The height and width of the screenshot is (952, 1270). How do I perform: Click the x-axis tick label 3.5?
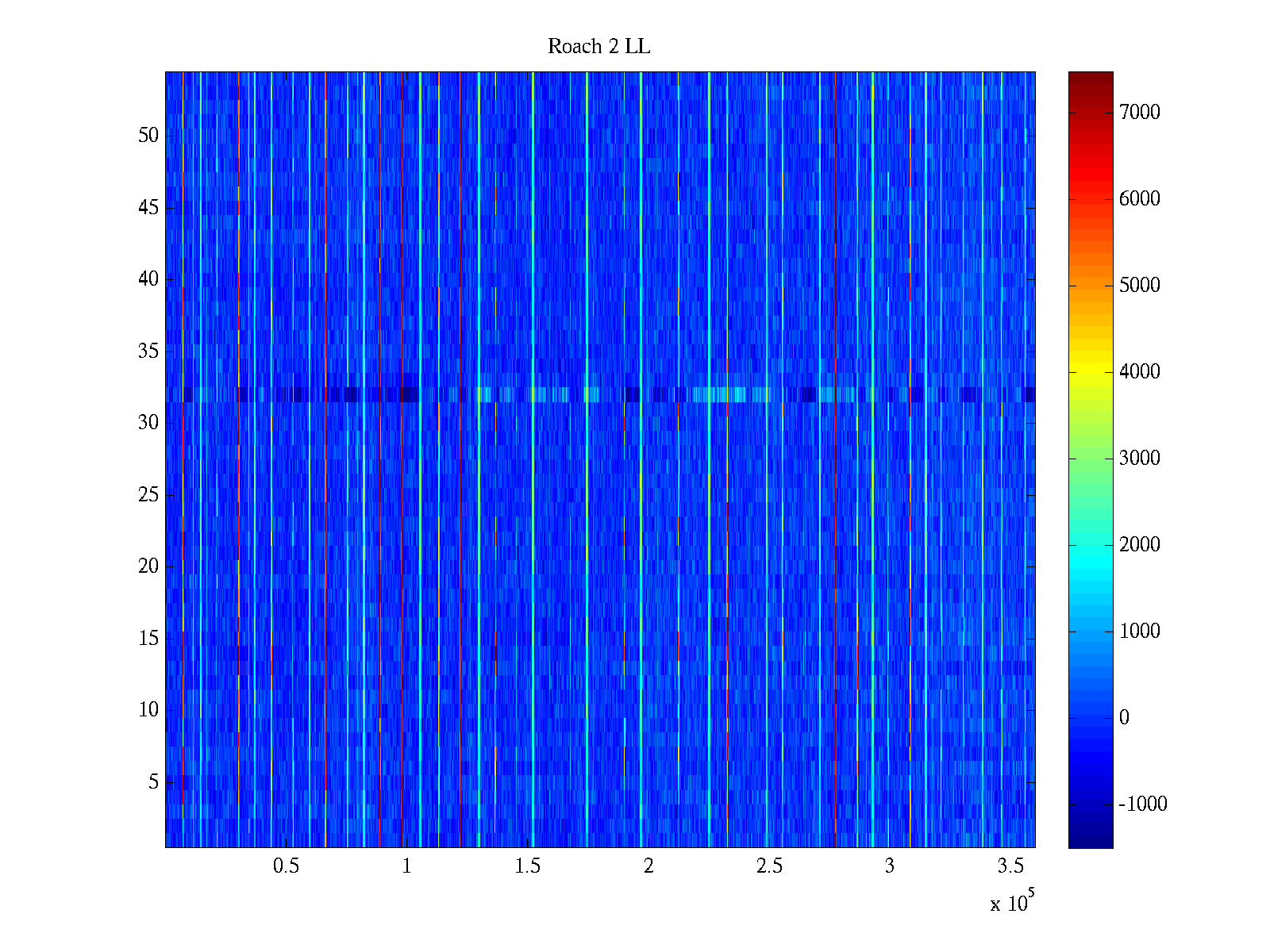[x=1010, y=866]
